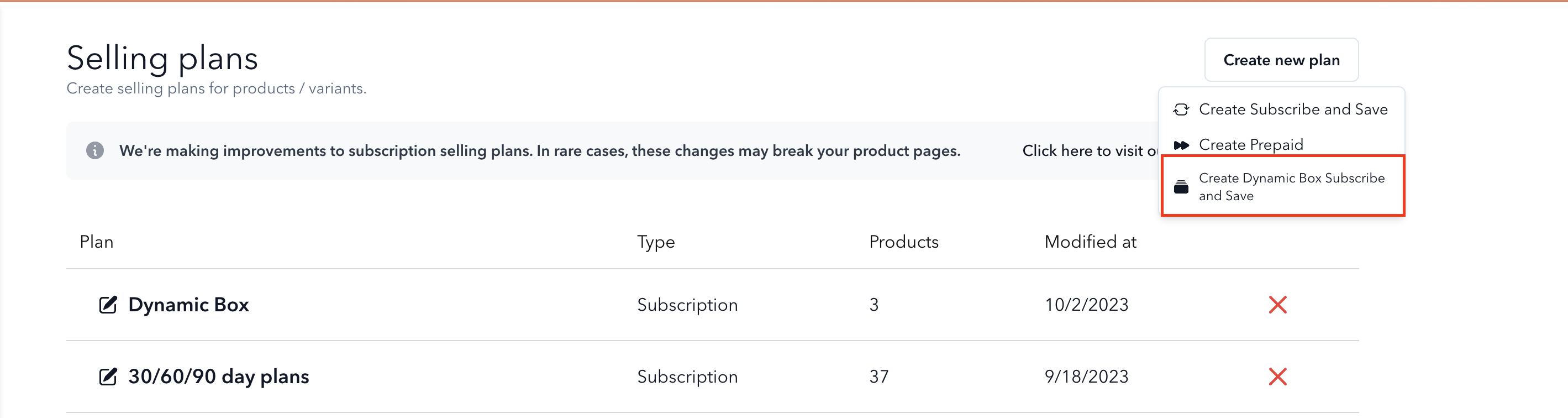
Task: Edit the 30/60/90 day plans pencil icon
Action: pyautogui.click(x=108, y=377)
